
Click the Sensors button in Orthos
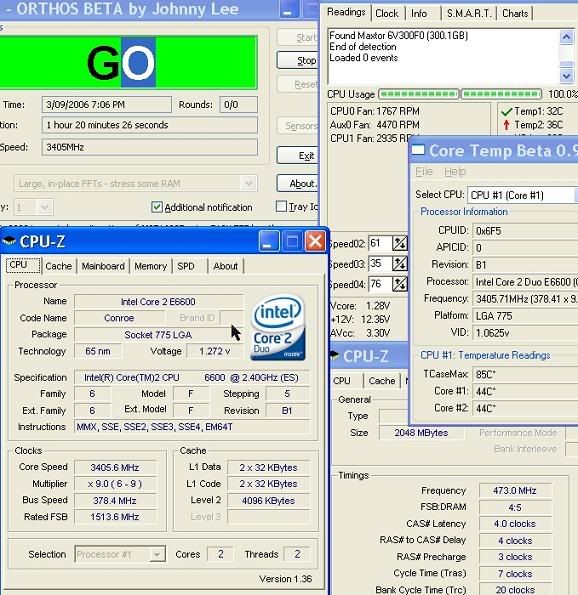point(298,125)
